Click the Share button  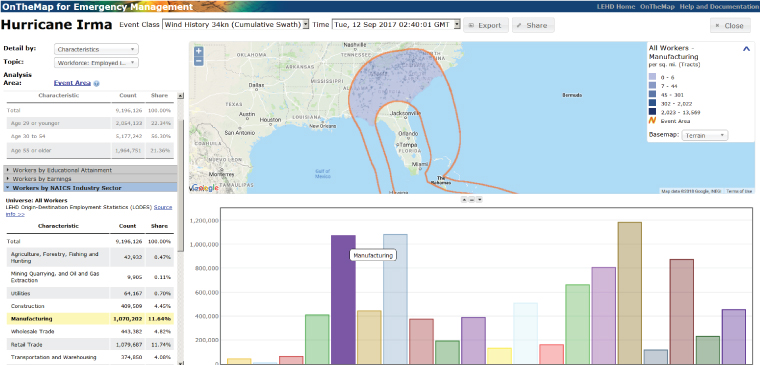point(533,25)
